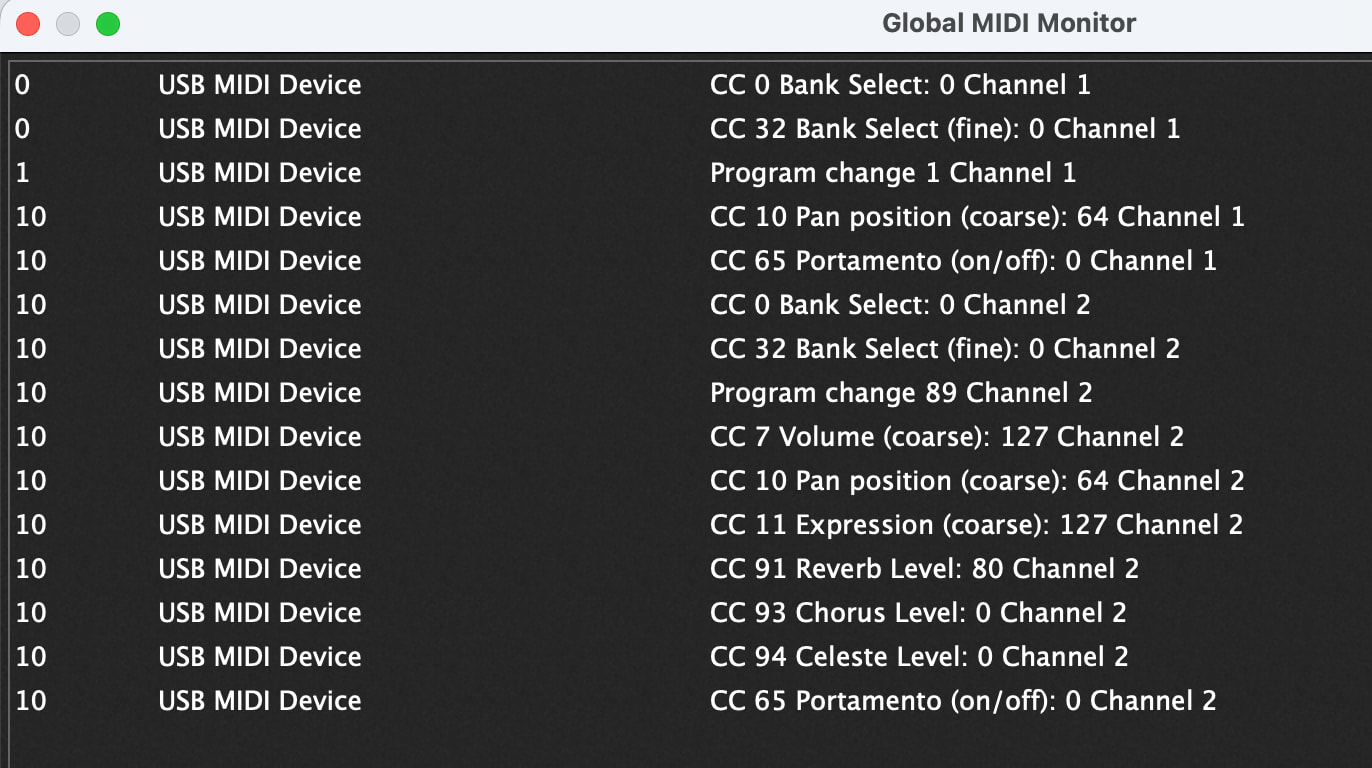Close the Global MIDI Monitor window
Screen dimensions: 1372x768
pos(28,24)
